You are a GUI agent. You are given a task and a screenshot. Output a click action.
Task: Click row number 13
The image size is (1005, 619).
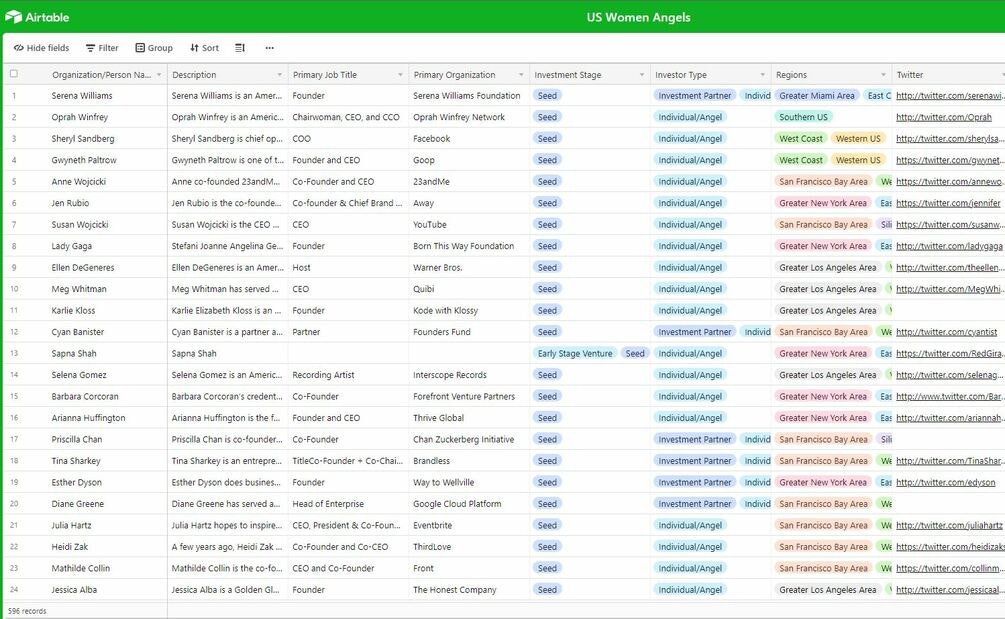tap(13, 354)
